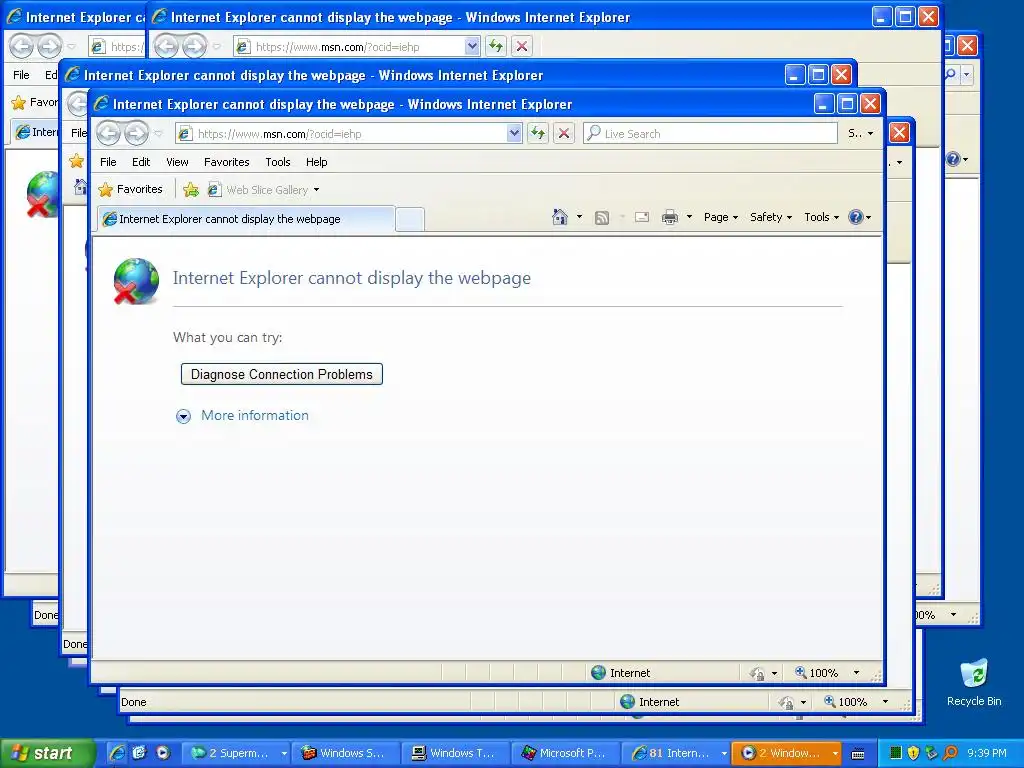The width and height of the screenshot is (1024, 768).
Task: Expand the Web Slice Gallery dropdown arrow
Action: click(x=316, y=190)
